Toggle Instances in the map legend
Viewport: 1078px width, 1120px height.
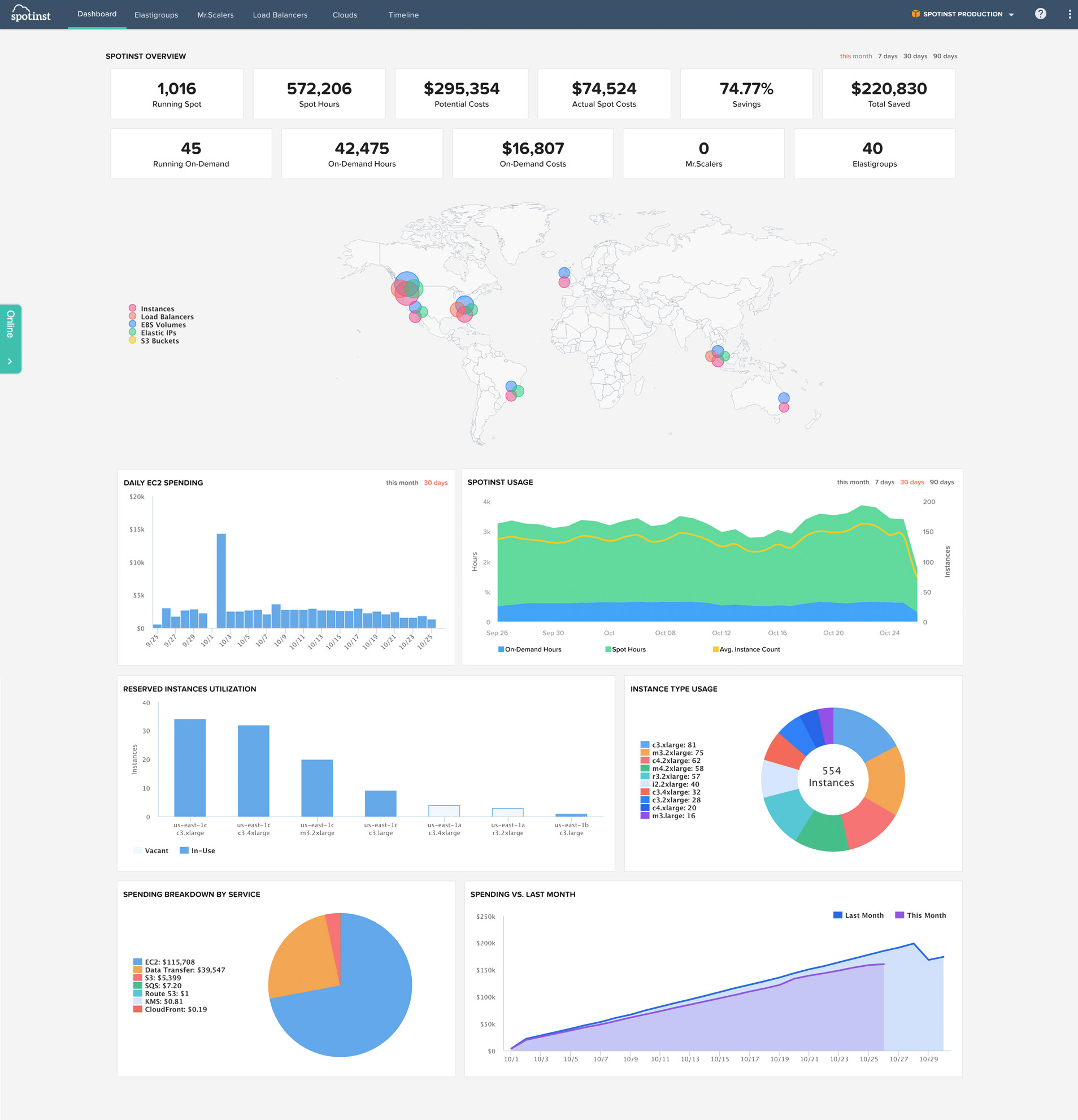click(157, 309)
